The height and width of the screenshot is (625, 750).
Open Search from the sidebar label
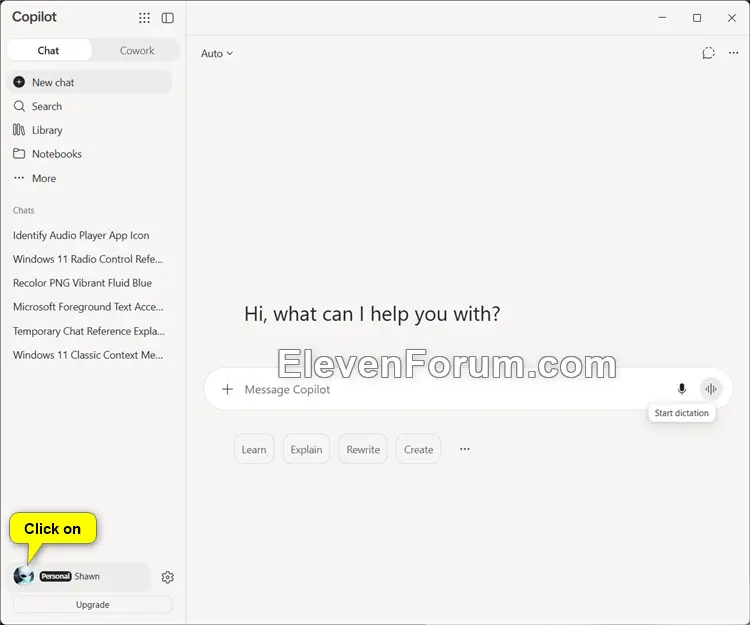[47, 106]
